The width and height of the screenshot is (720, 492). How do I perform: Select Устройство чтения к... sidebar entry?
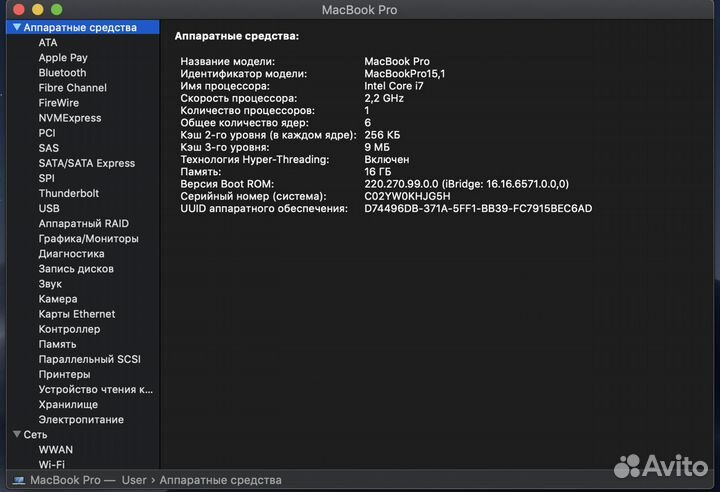click(x=96, y=390)
